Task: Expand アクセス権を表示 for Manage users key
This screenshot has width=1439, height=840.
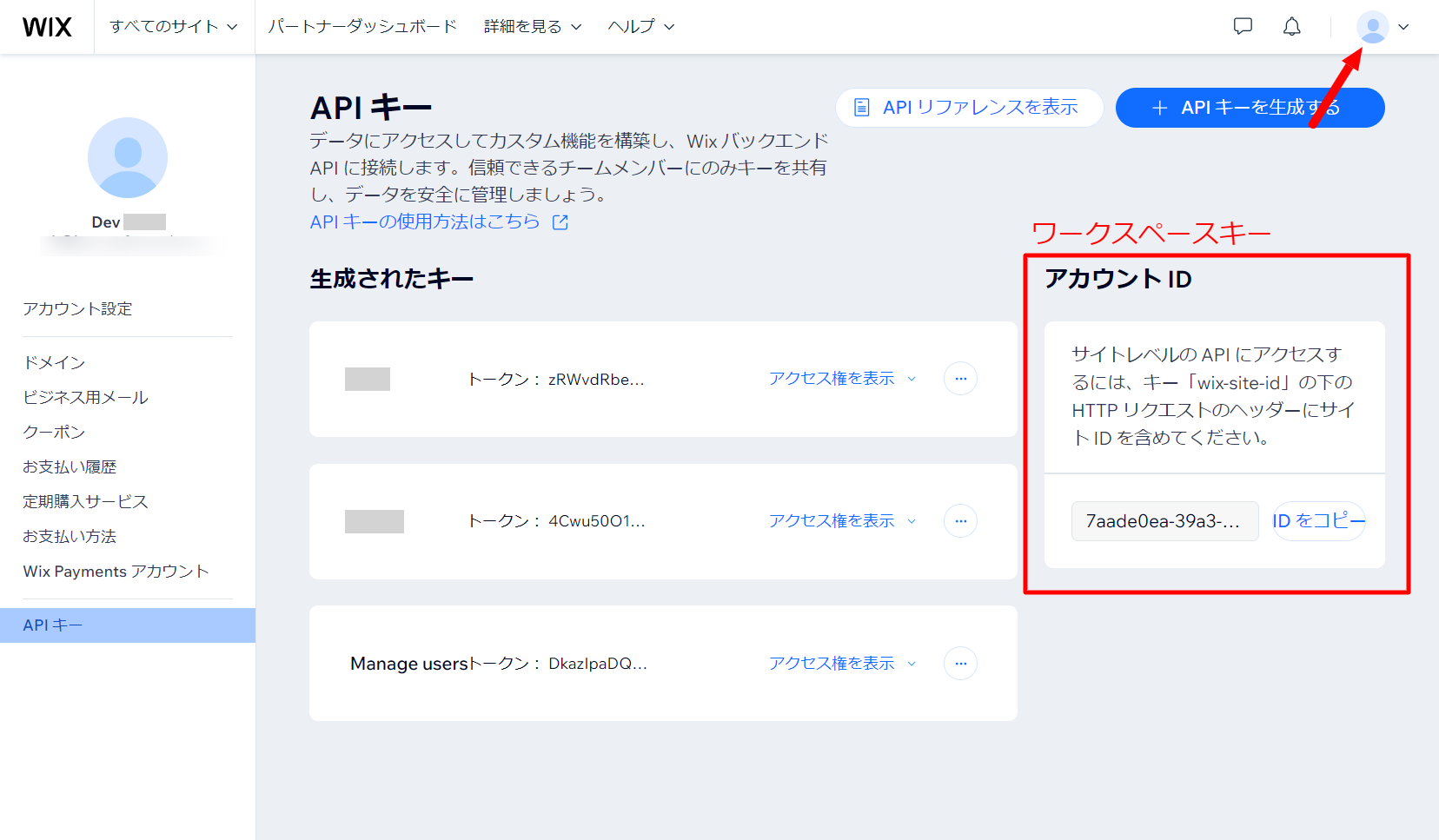Action: [842, 664]
